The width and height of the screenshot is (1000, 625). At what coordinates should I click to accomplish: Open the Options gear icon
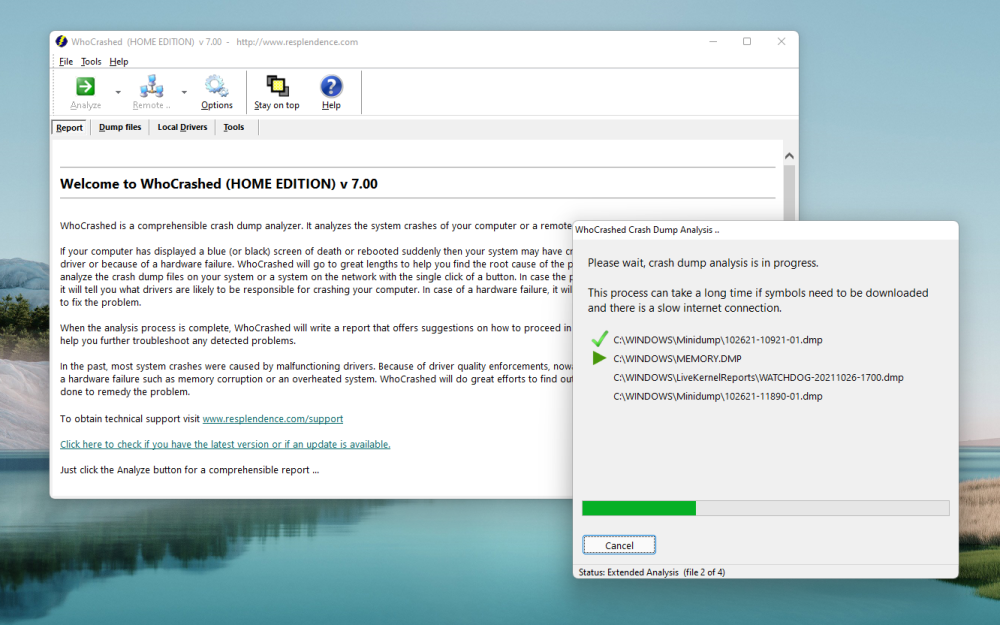pyautogui.click(x=216, y=86)
